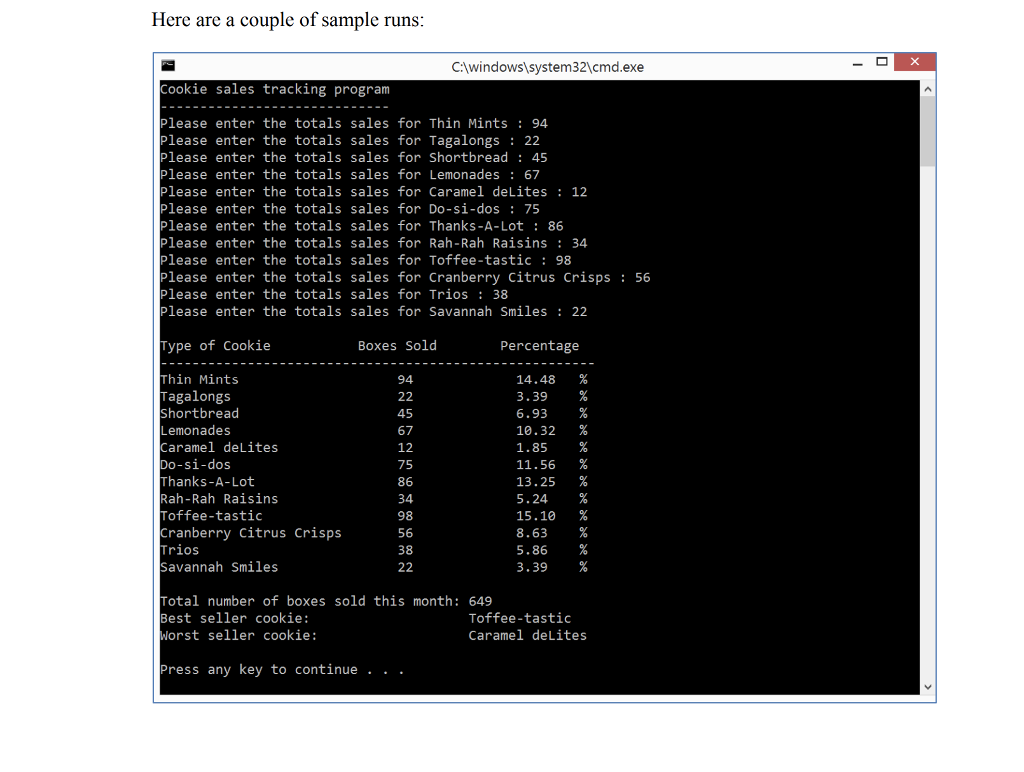Click Caramel deLites in the results table
The image size is (1024, 772).
tap(219, 447)
